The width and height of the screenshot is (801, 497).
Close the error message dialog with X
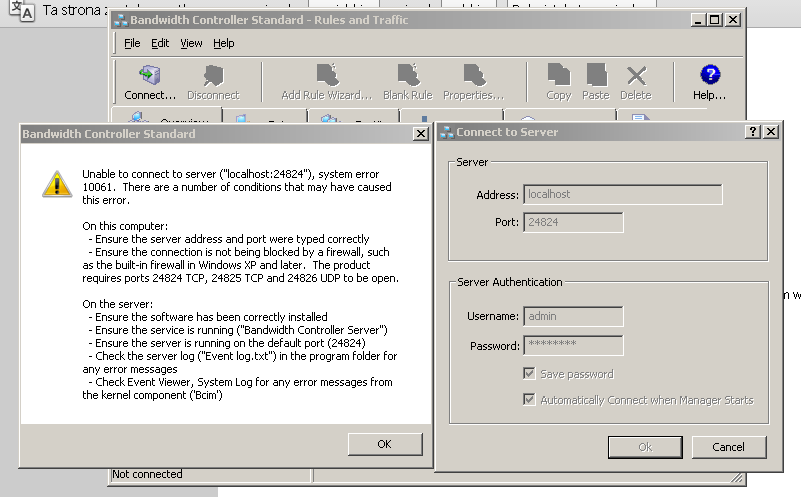tap(420, 134)
